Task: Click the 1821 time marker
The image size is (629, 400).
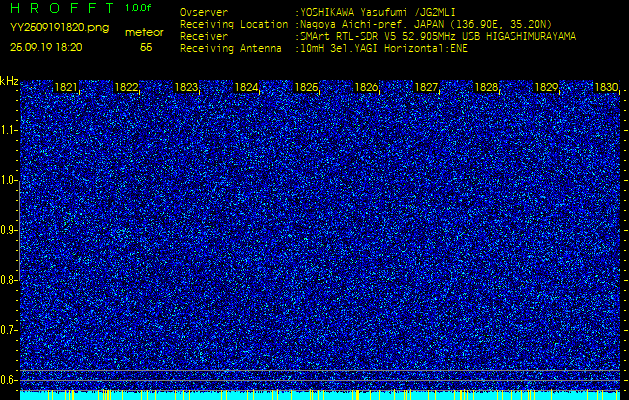Action: tap(66, 88)
